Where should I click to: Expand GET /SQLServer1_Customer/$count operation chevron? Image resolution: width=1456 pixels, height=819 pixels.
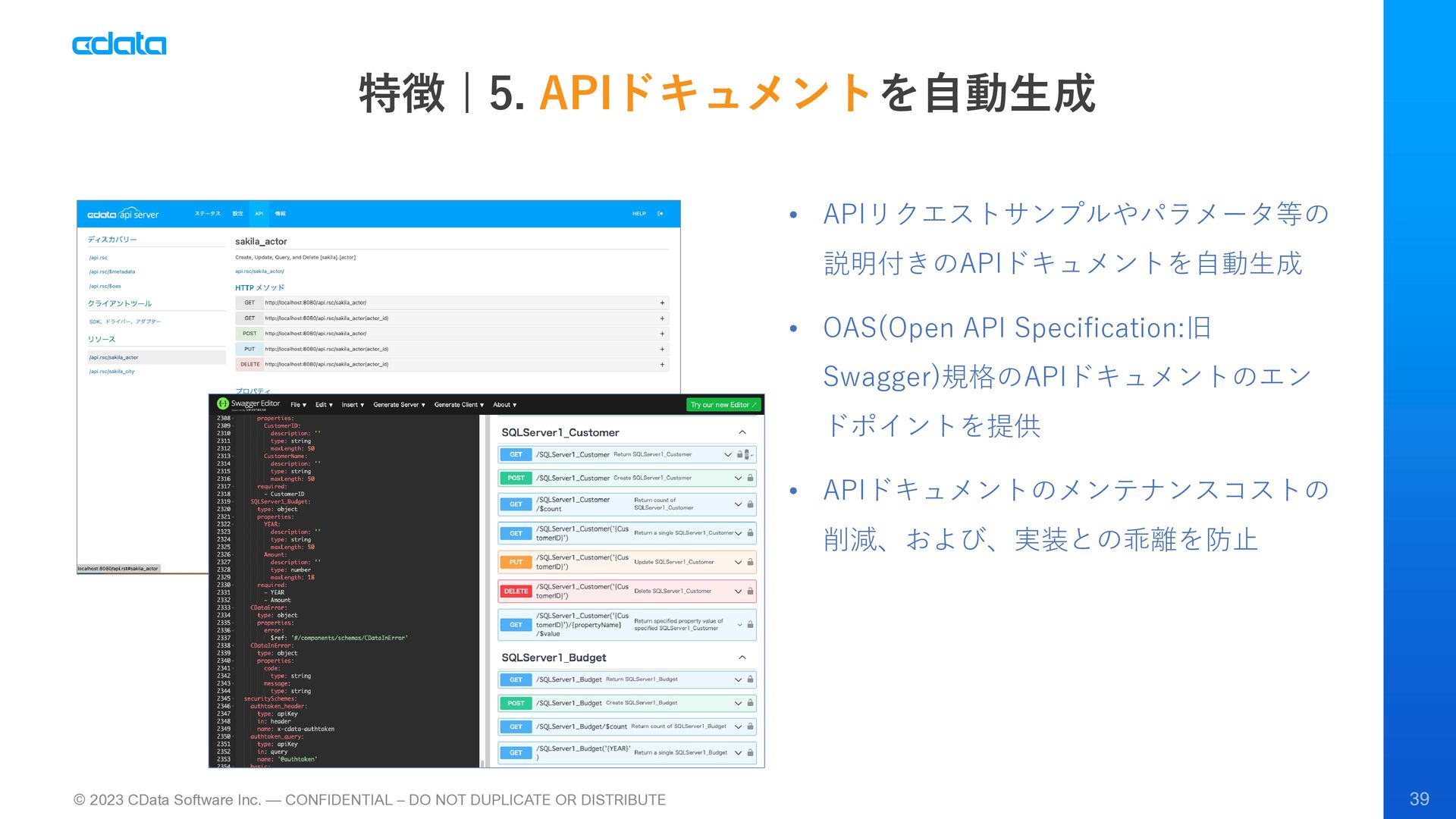pos(738,504)
